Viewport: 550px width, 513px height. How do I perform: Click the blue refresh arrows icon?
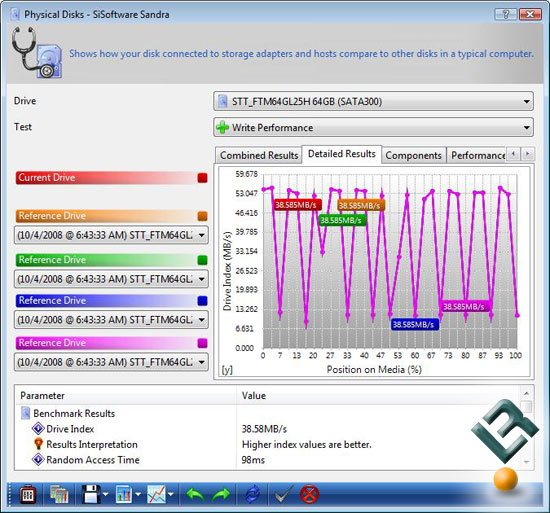tap(252, 495)
